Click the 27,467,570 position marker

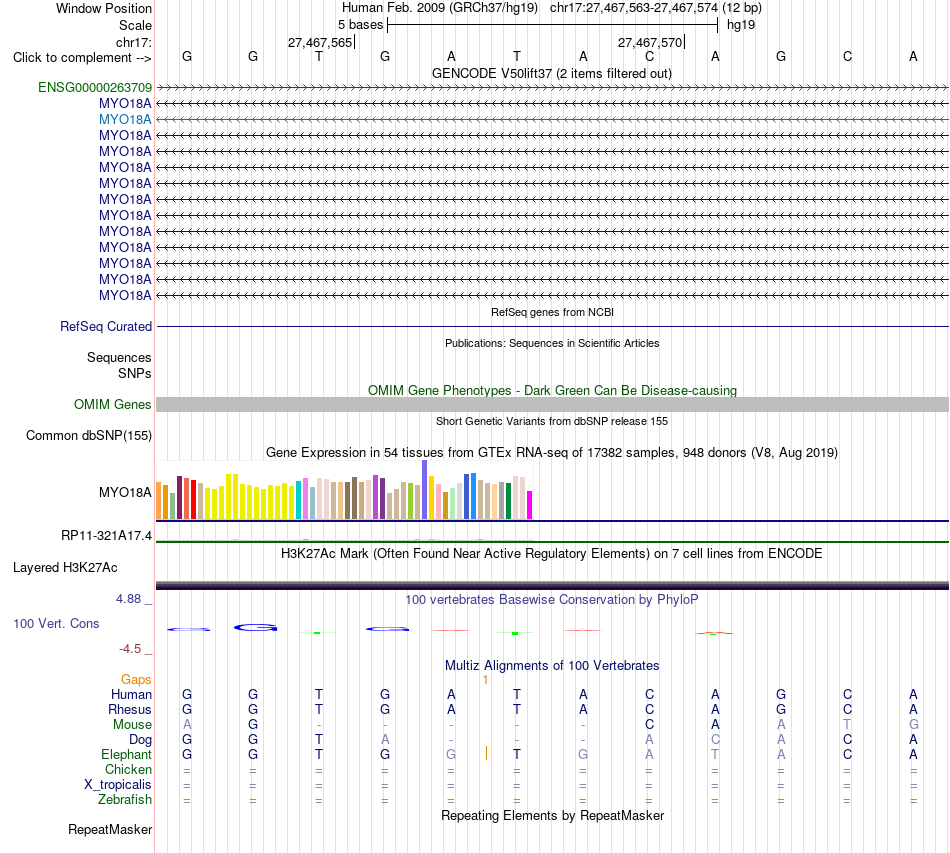(x=649, y=42)
